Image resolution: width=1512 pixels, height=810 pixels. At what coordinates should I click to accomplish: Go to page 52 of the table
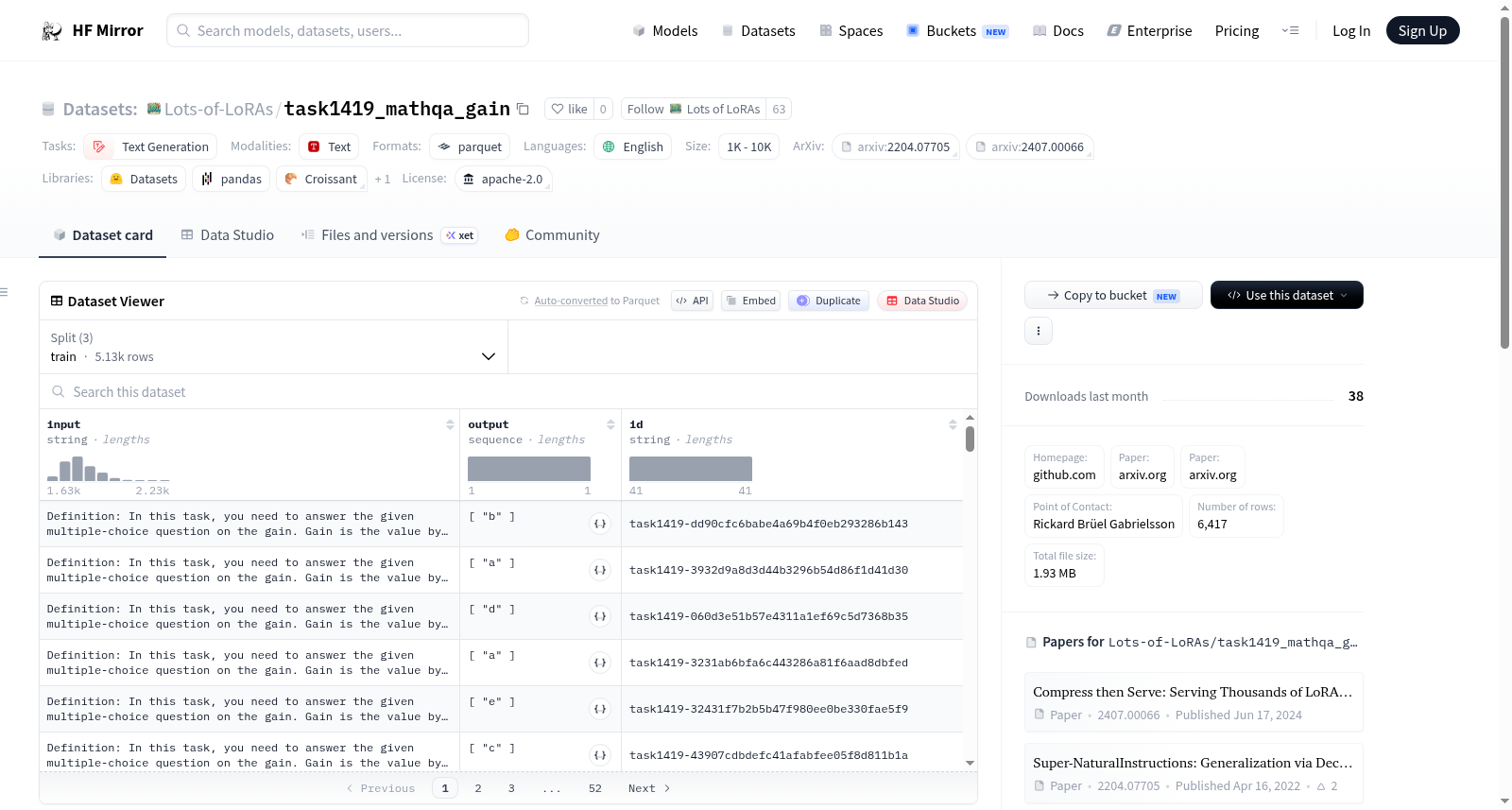coord(595,788)
